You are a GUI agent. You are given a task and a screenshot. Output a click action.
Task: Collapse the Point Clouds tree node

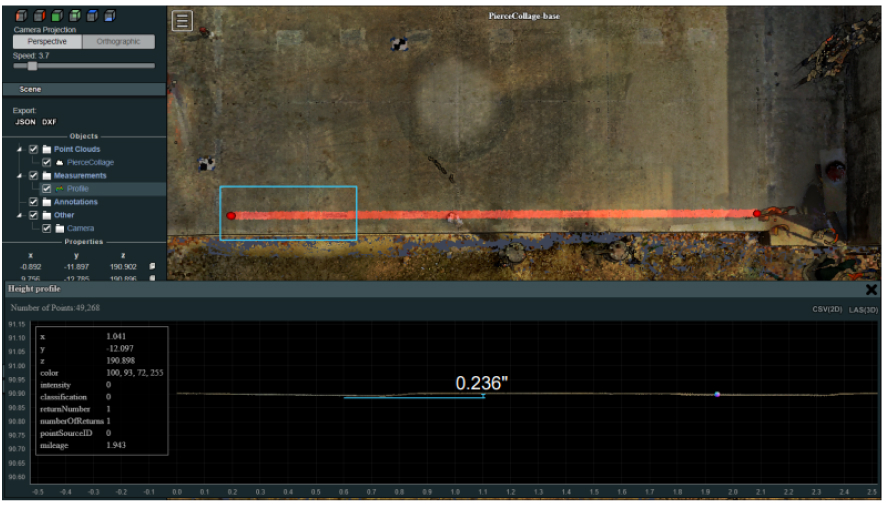point(20,149)
